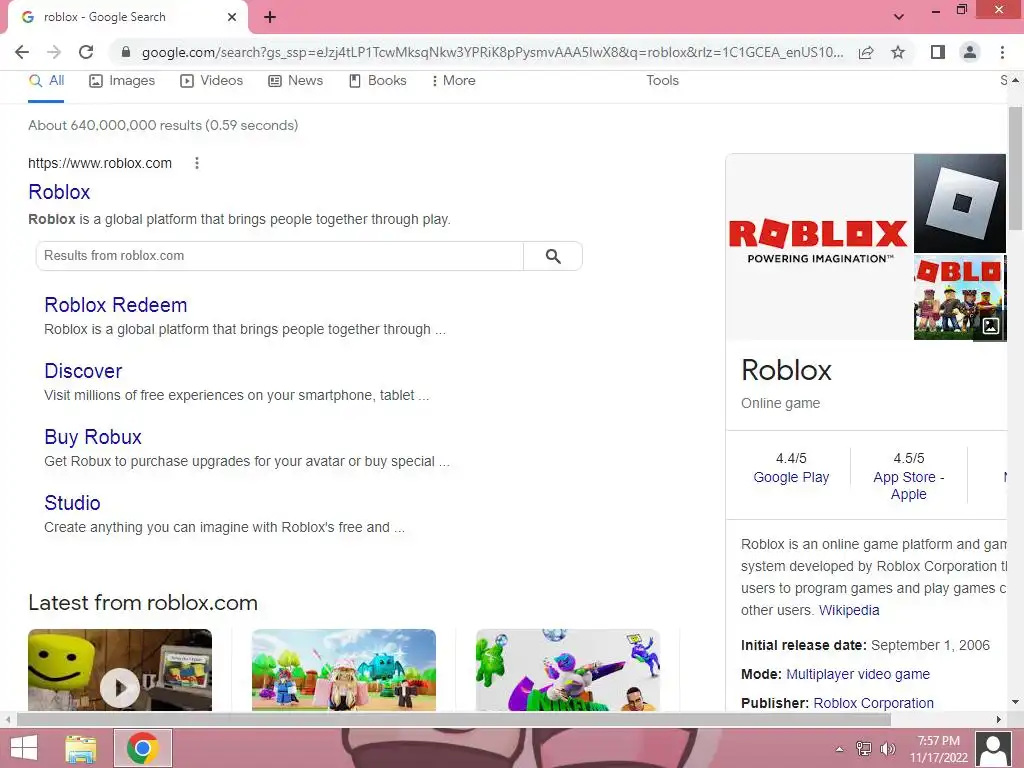Screen dimensions: 1024x768
Task: View site lock information icon
Action: click(126, 52)
